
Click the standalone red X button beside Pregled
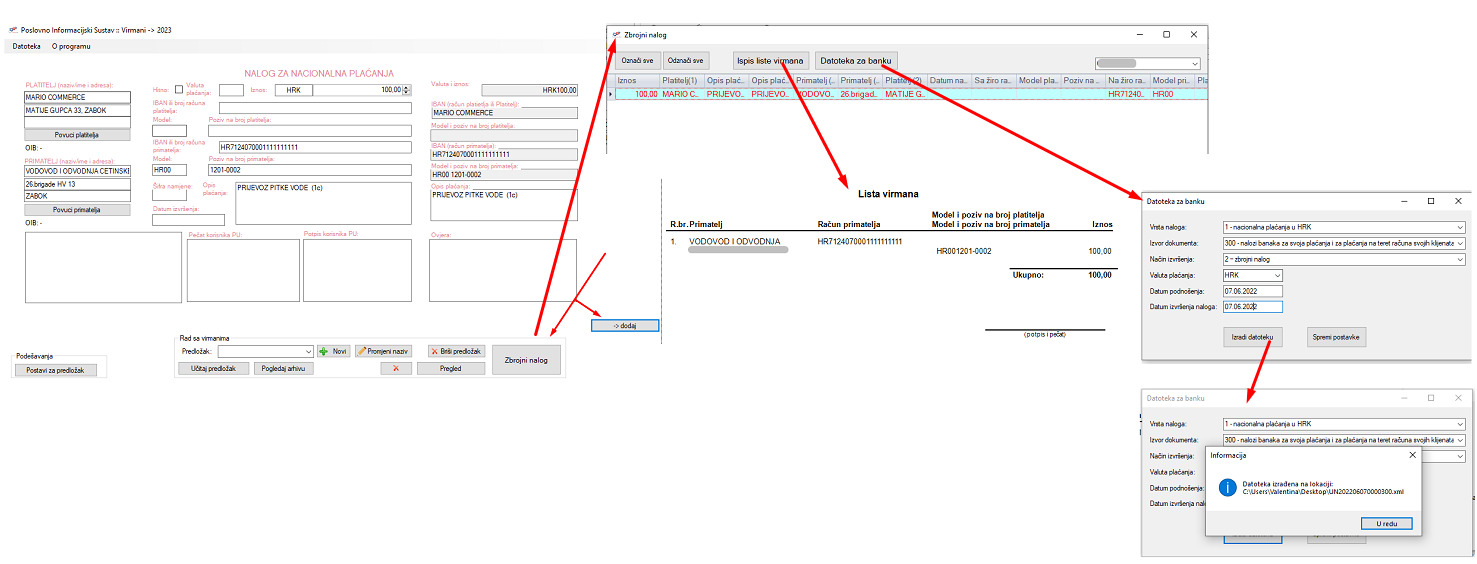(x=396, y=369)
